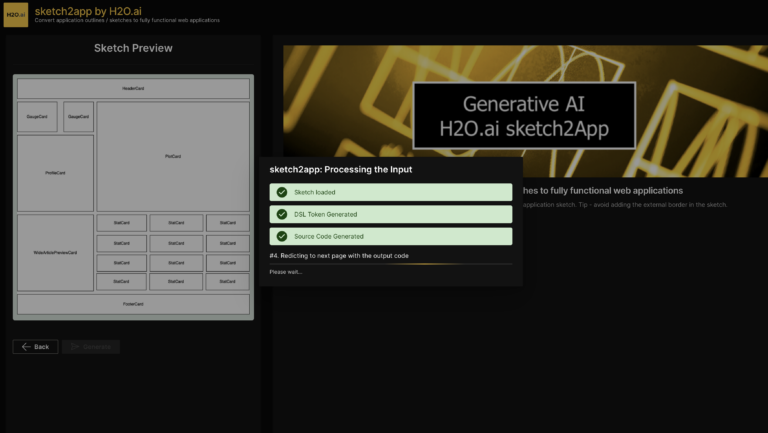
Task: Click the WideArticlePreviewCard box in sketch
Action: [x=55, y=253]
